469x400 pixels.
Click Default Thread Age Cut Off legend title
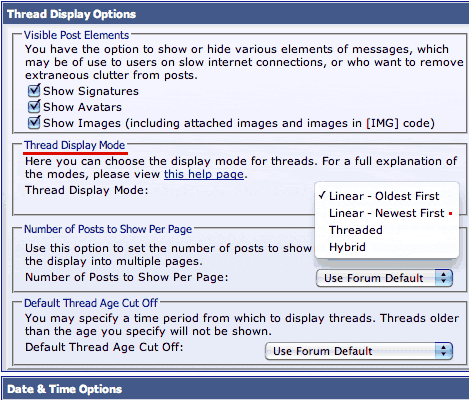pyautogui.click(x=91, y=303)
